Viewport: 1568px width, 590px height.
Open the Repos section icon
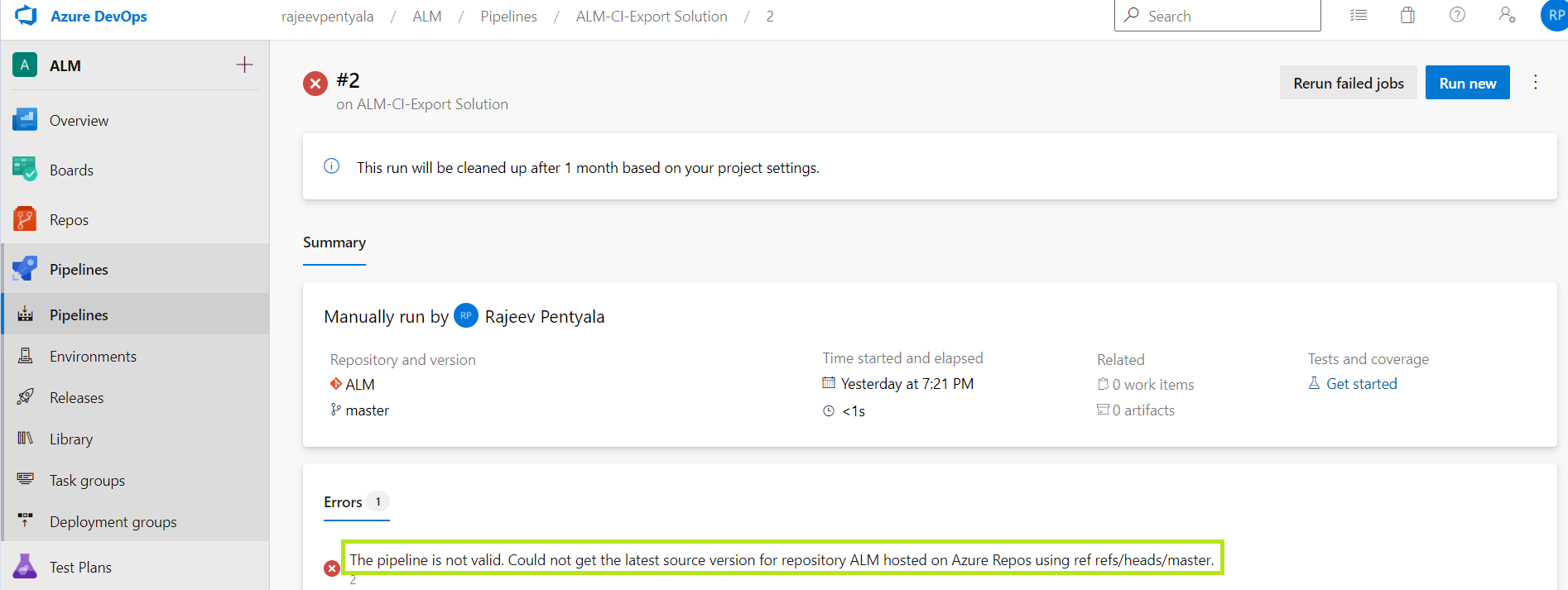[25, 219]
